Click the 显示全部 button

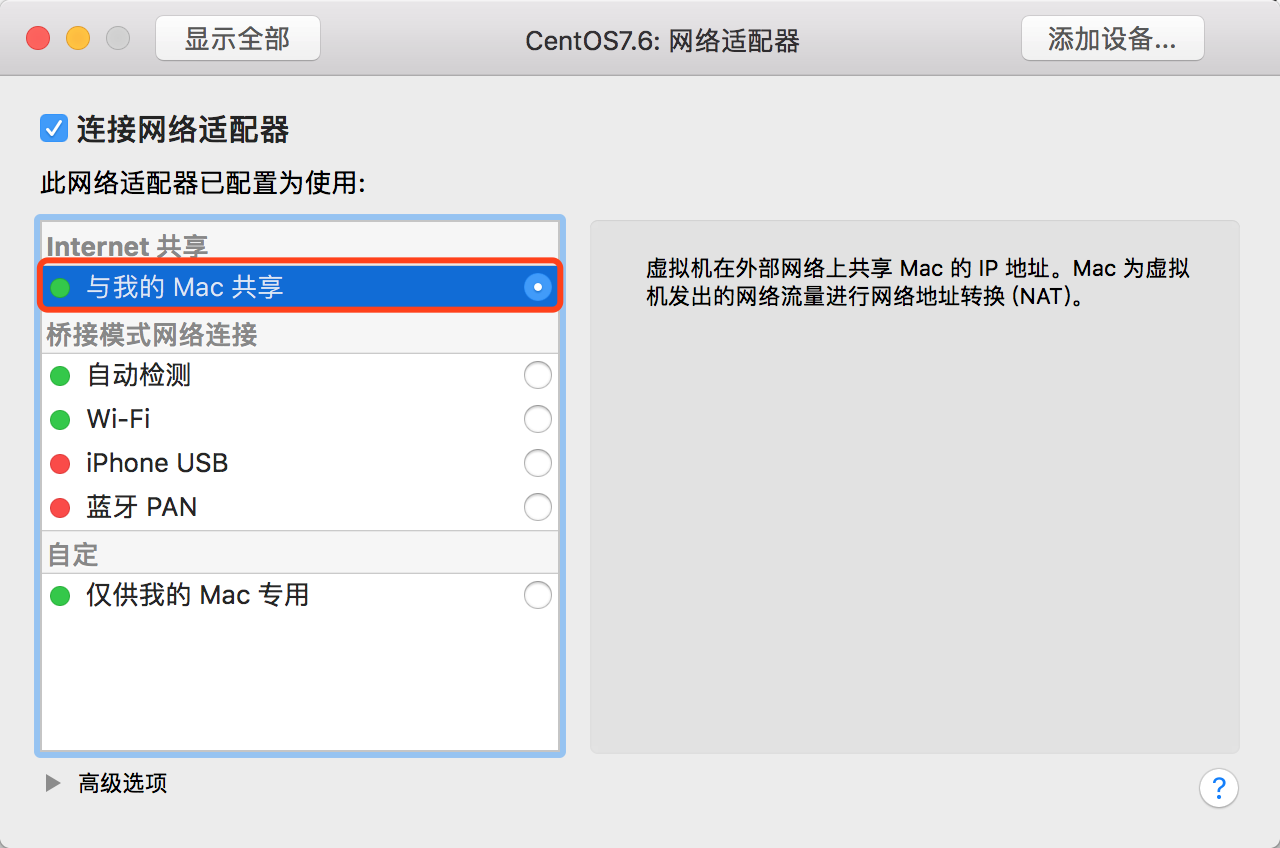(x=238, y=39)
